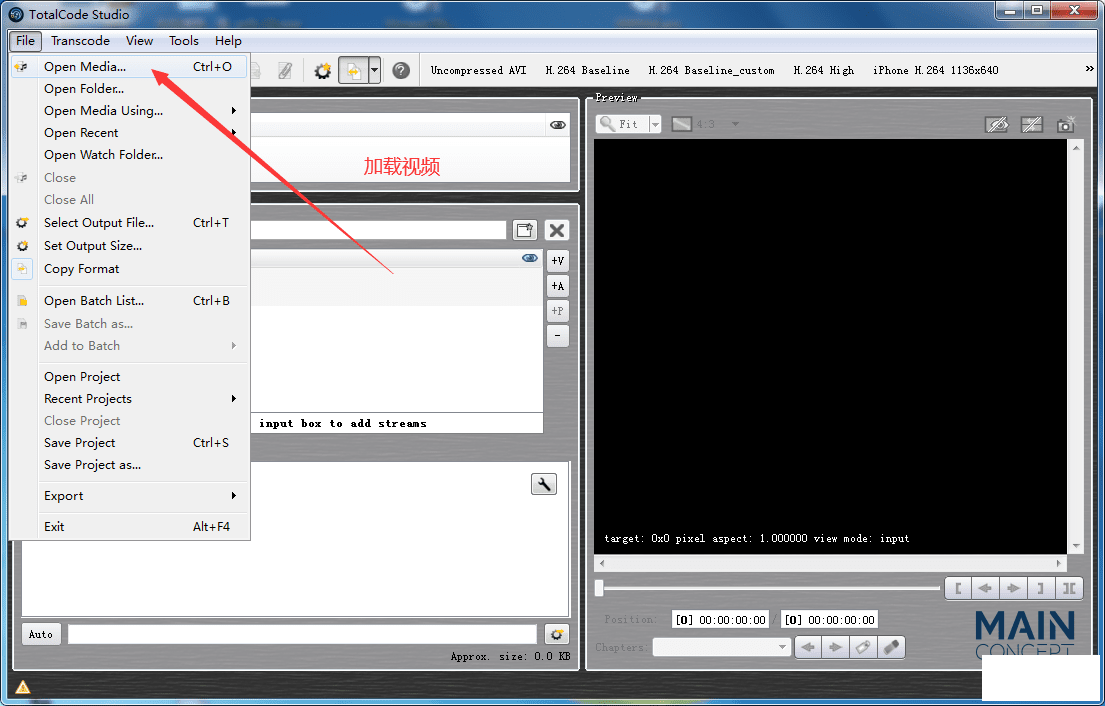Open the Tools menu
1105x706 pixels.
(x=184, y=41)
